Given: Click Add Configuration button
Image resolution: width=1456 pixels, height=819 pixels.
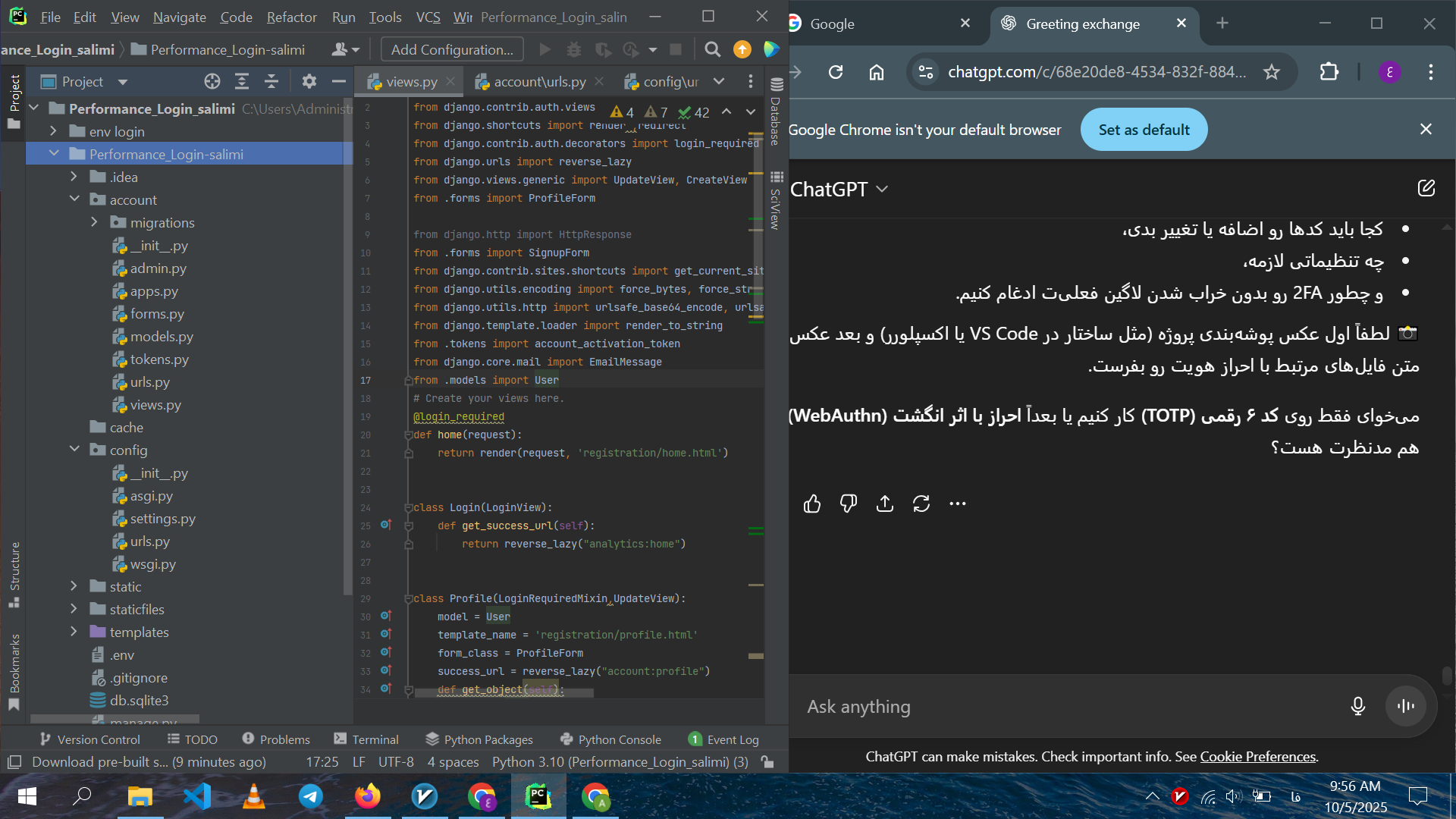Looking at the screenshot, I should pyautogui.click(x=452, y=50).
